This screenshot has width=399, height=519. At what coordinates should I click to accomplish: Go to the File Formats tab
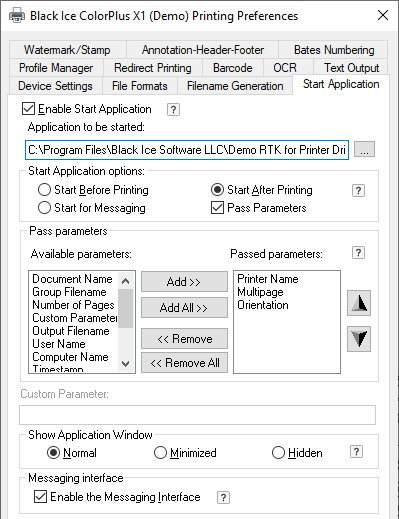[x=140, y=86]
